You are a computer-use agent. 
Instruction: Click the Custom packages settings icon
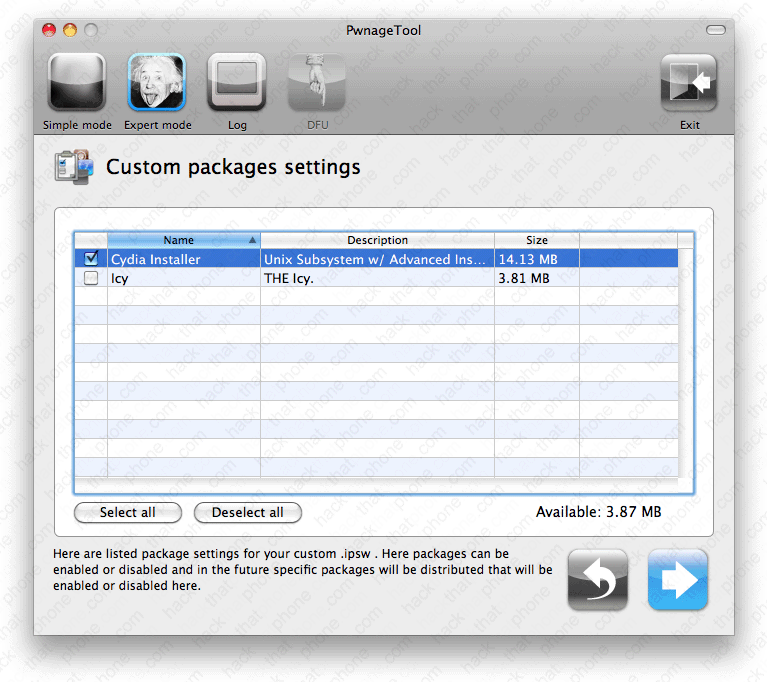pyautogui.click(x=74, y=166)
